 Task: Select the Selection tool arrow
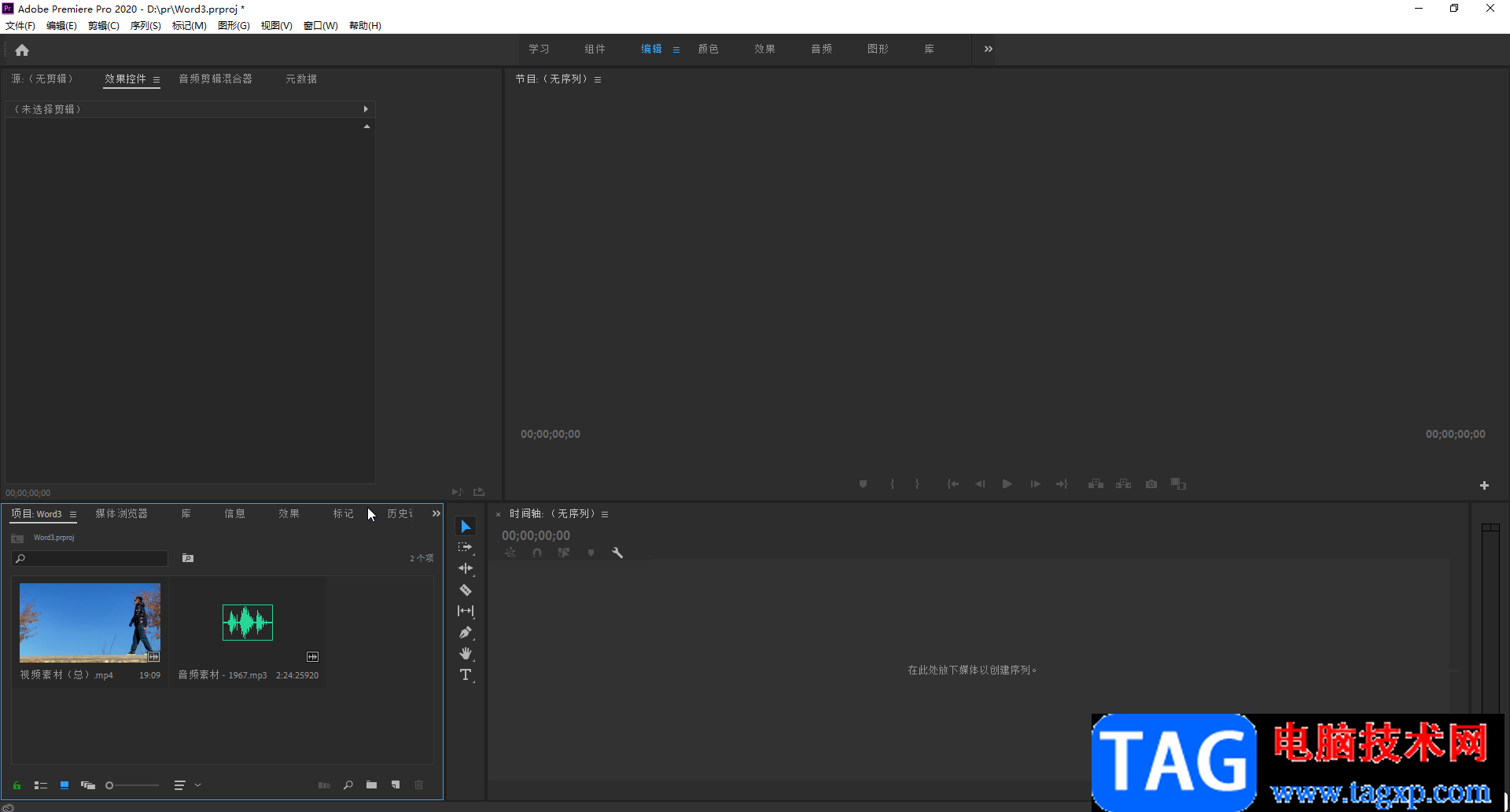(466, 527)
